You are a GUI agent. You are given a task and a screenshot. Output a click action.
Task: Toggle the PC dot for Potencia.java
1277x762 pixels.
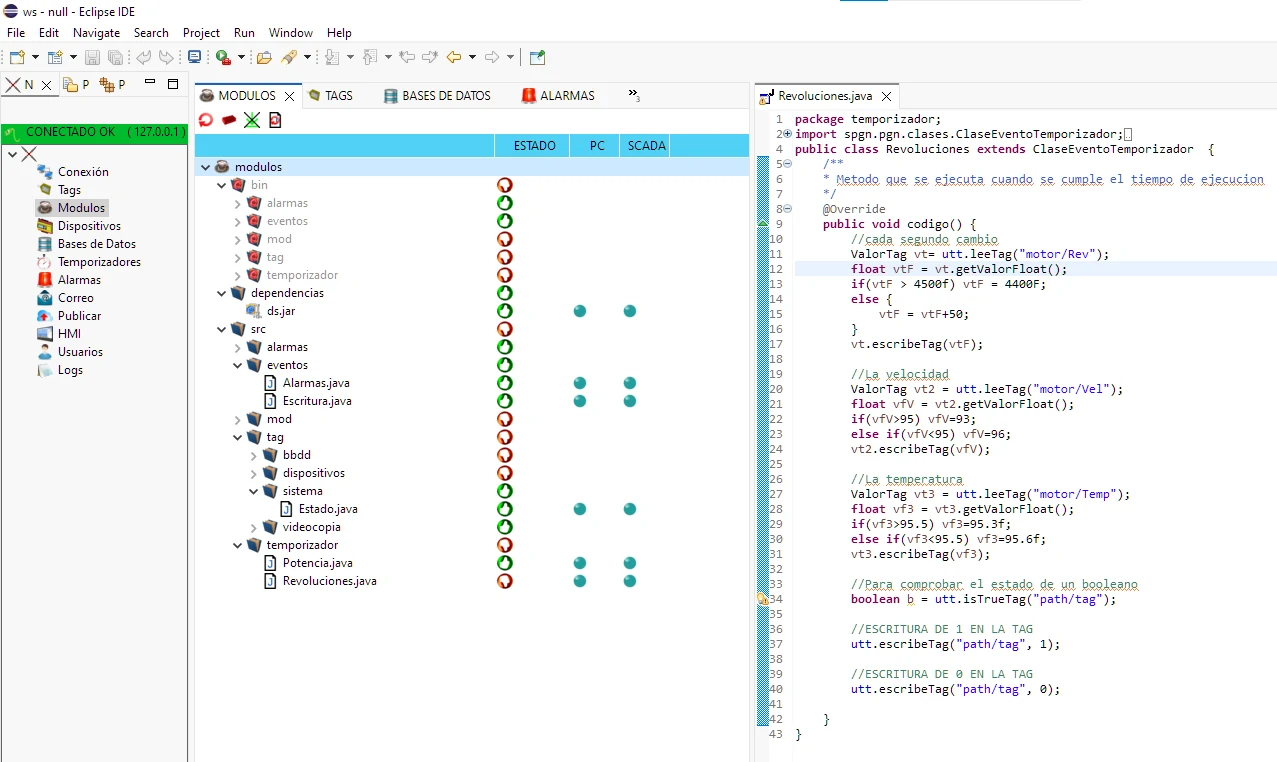click(x=580, y=562)
